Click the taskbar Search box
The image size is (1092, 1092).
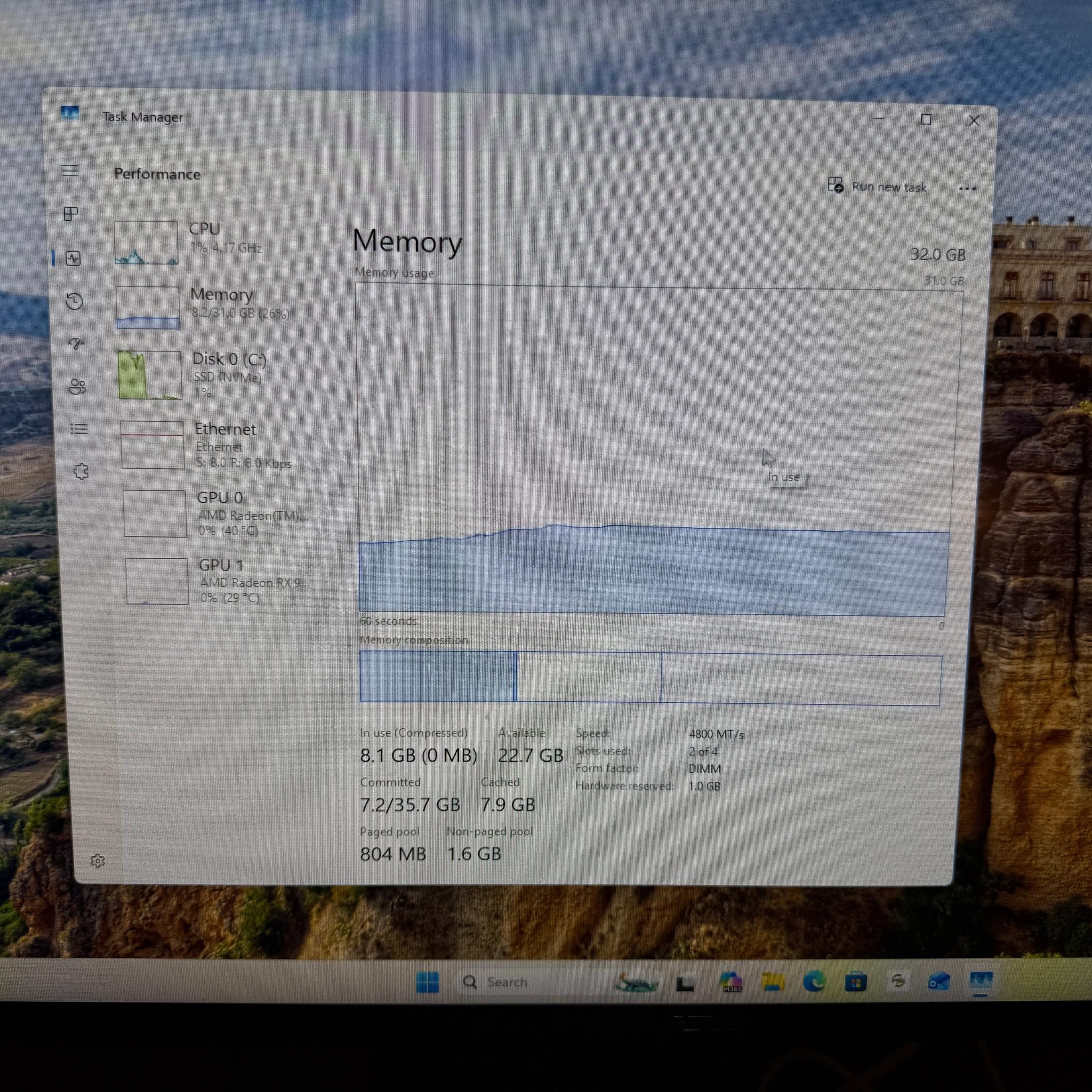tap(531, 982)
